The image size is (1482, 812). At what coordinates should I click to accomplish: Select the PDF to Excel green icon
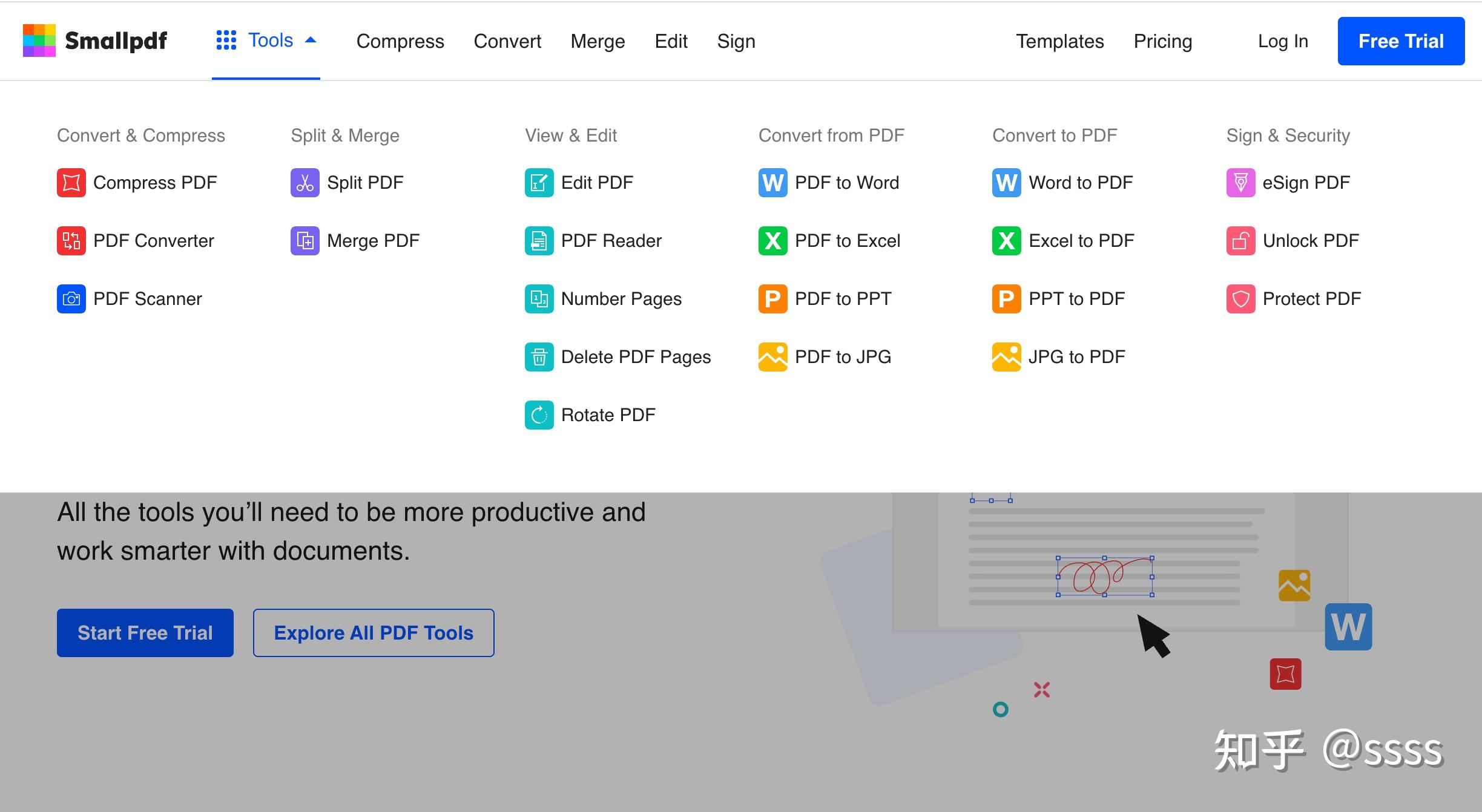772,241
